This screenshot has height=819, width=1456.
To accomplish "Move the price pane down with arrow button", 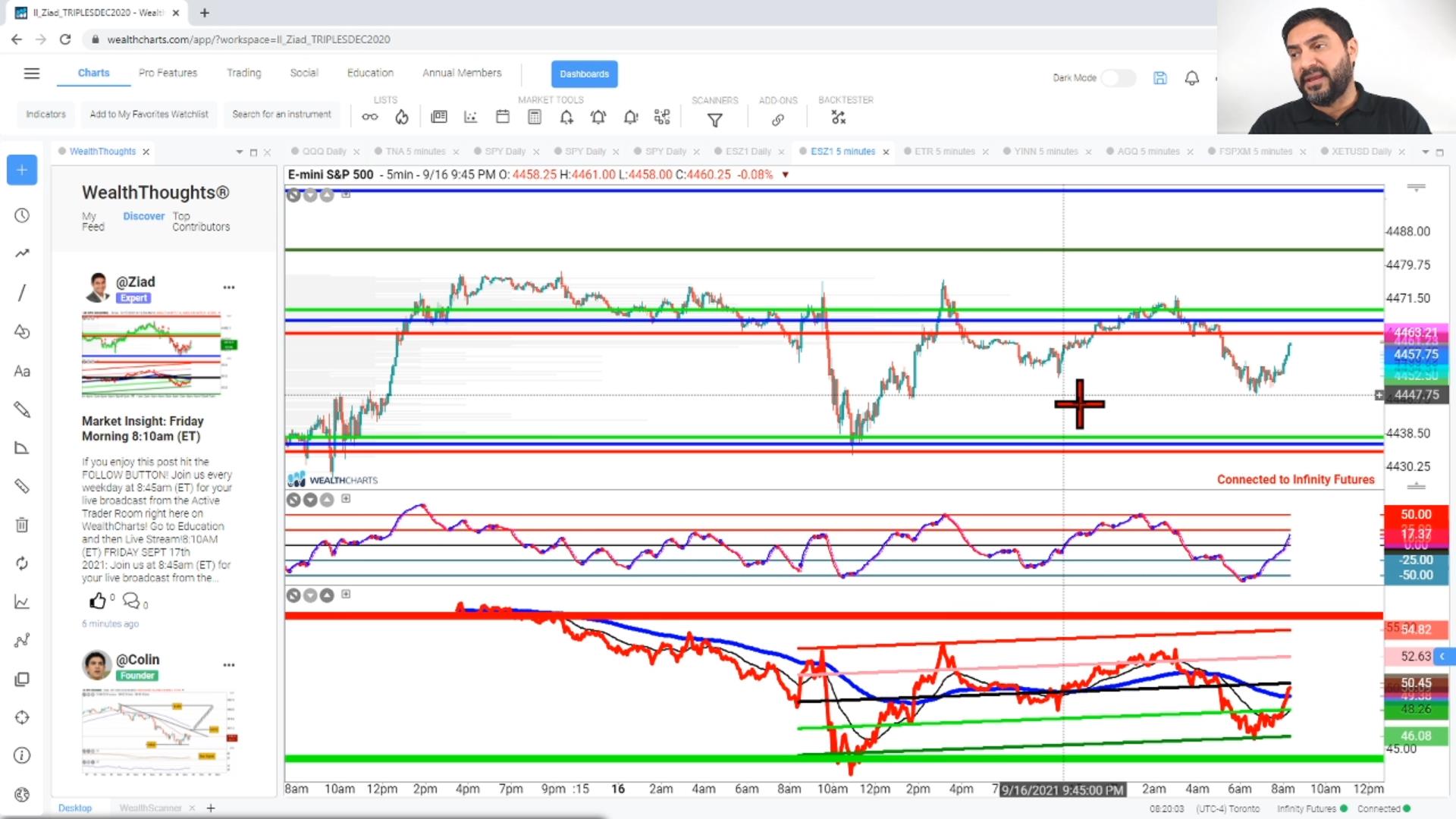I will click(x=310, y=195).
